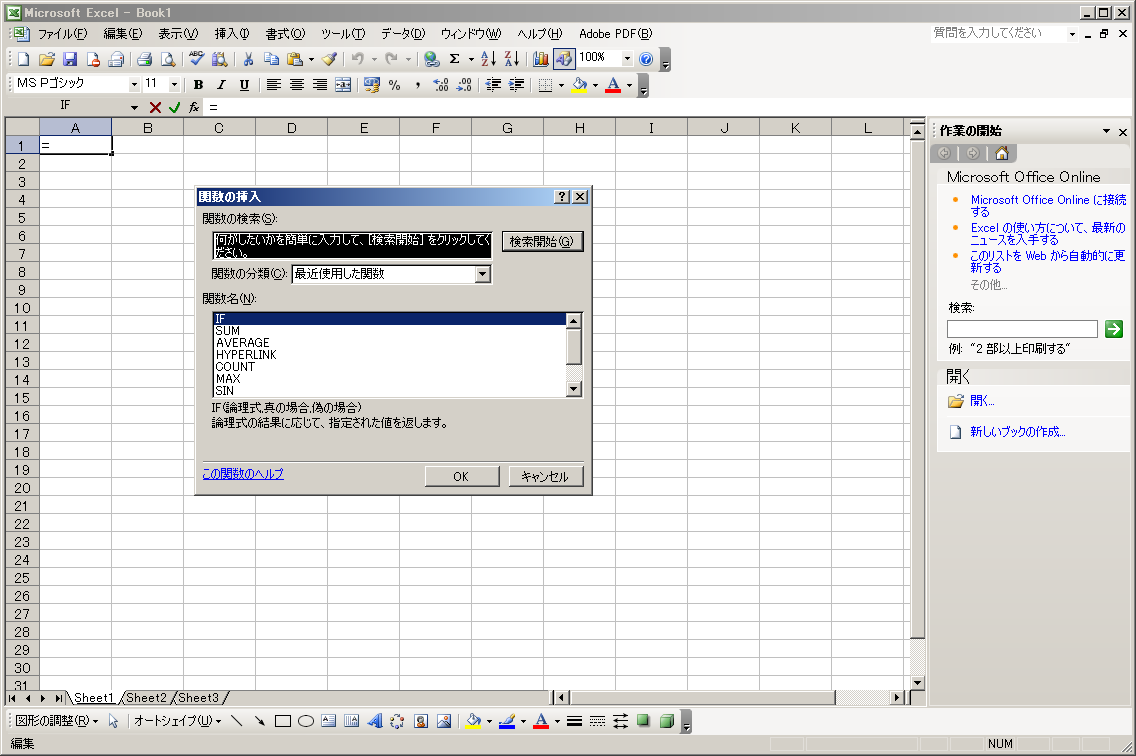The image size is (1136, 756).
Task: Open the MS Pゴシック font name dropdown
Action: 134,85
